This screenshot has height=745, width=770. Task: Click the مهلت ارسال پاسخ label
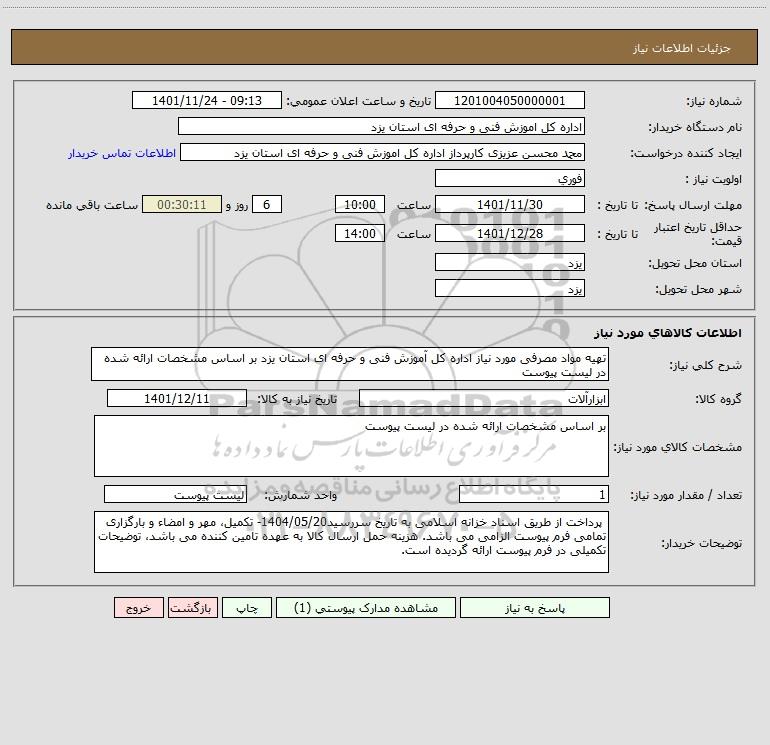coord(693,205)
